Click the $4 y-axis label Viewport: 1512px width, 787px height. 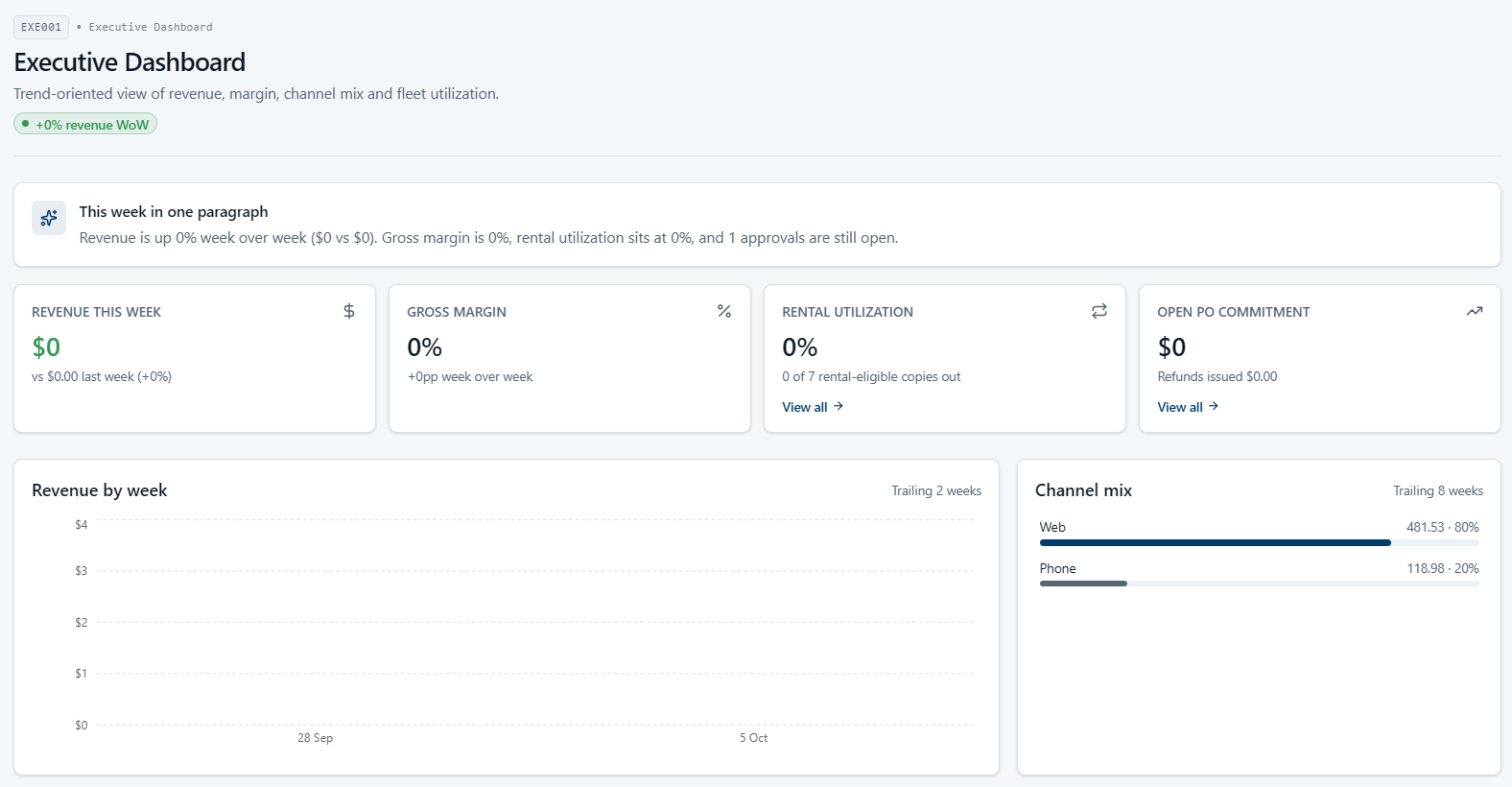tap(82, 525)
